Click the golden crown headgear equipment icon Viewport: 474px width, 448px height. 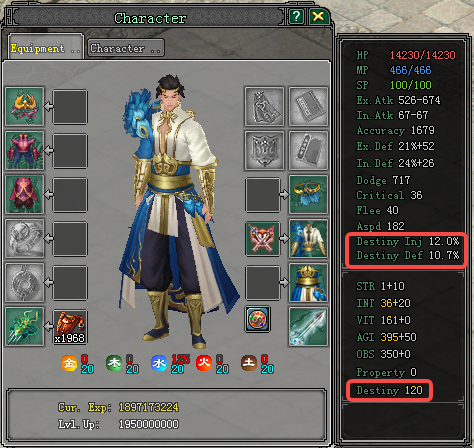(x=25, y=106)
